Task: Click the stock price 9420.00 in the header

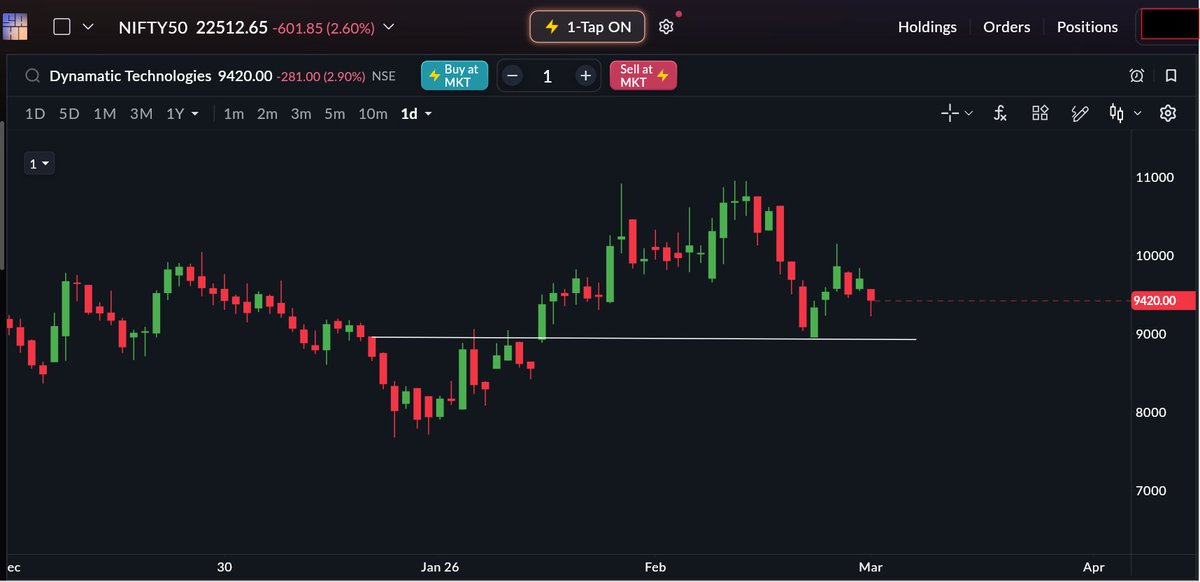Action: pyautogui.click(x=245, y=76)
